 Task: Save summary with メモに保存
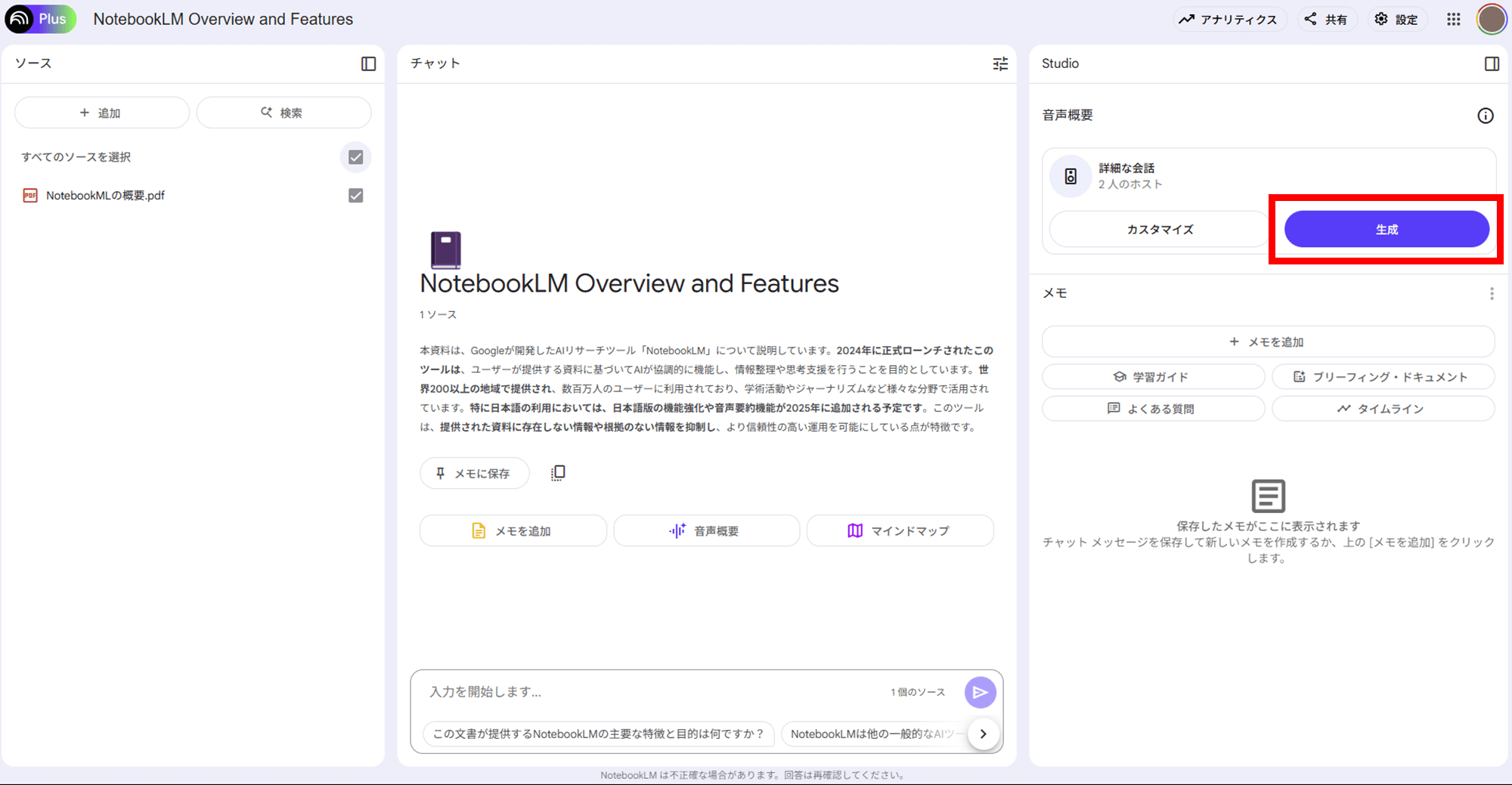474,473
